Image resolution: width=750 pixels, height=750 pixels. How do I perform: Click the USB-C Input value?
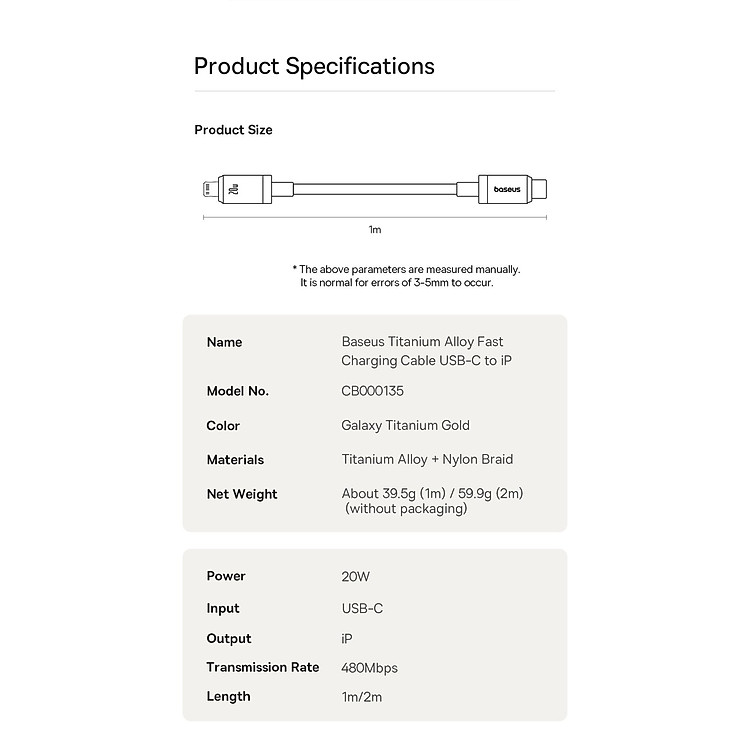coord(362,608)
